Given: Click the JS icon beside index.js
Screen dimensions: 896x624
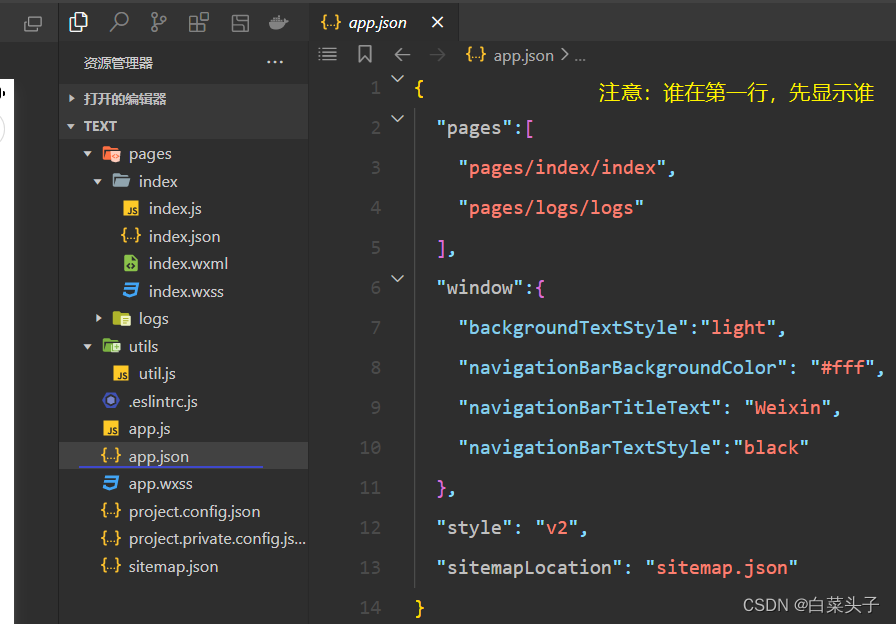Looking at the screenshot, I should (131, 209).
